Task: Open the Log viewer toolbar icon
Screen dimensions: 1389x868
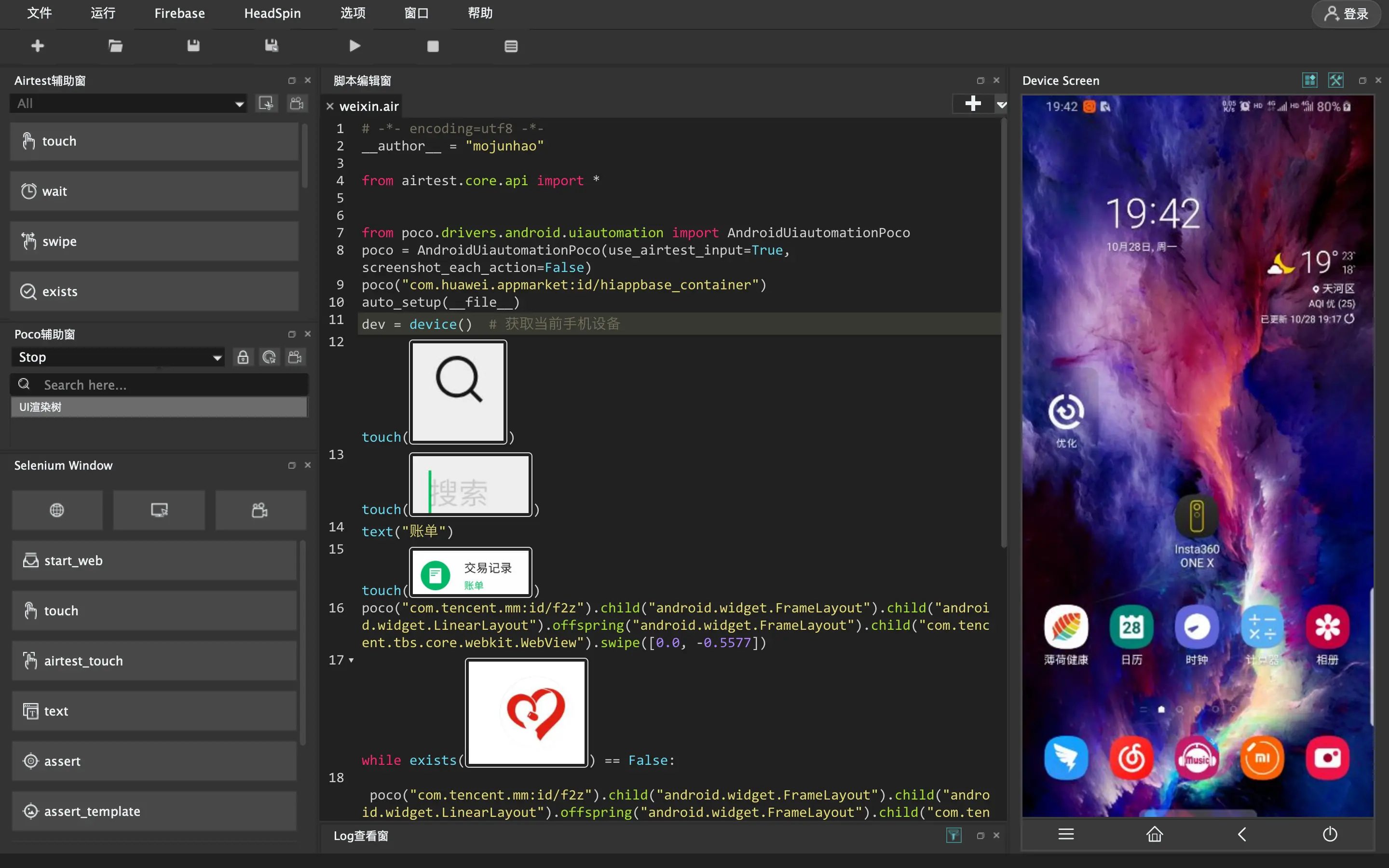Action: [511, 46]
